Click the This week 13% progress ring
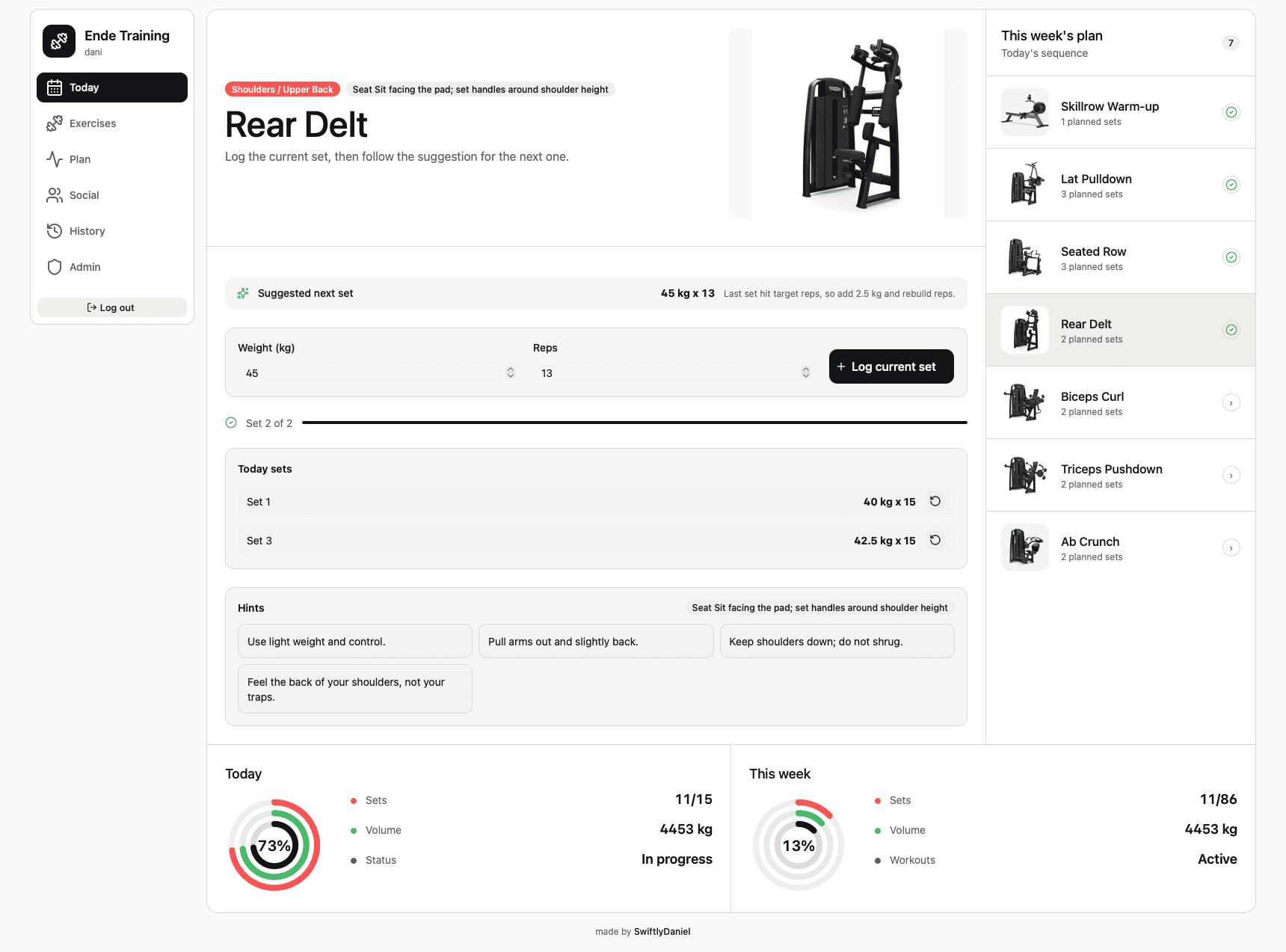The height and width of the screenshot is (952, 1286). tap(799, 845)
